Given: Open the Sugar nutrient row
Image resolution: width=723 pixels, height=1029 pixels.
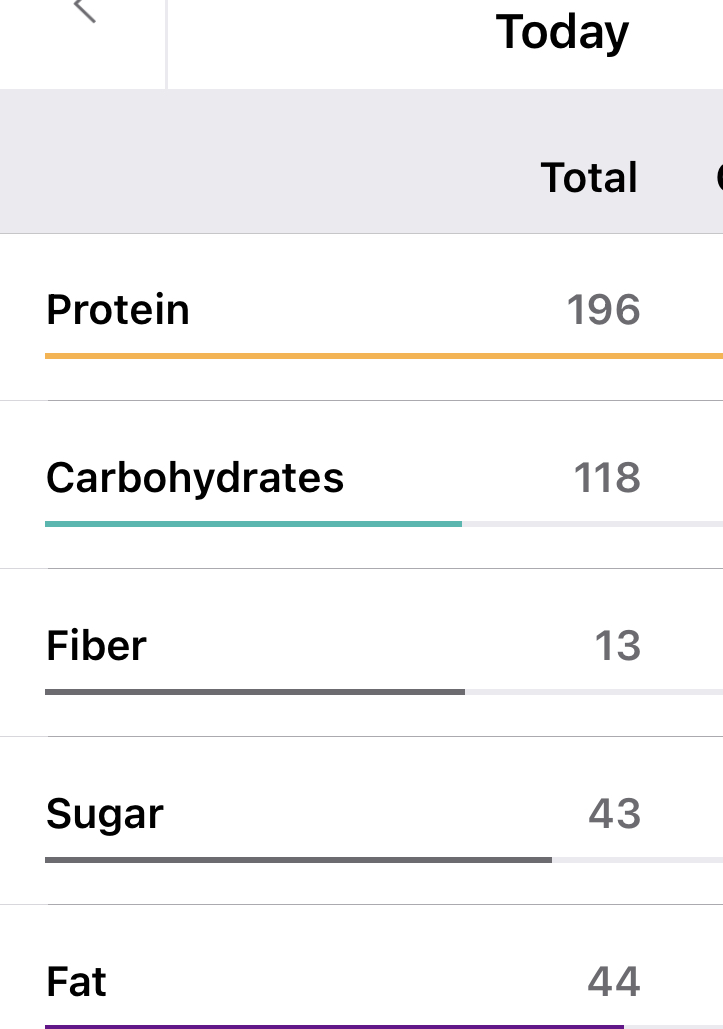Looking at the screenshot, I should tap(104, 814).
